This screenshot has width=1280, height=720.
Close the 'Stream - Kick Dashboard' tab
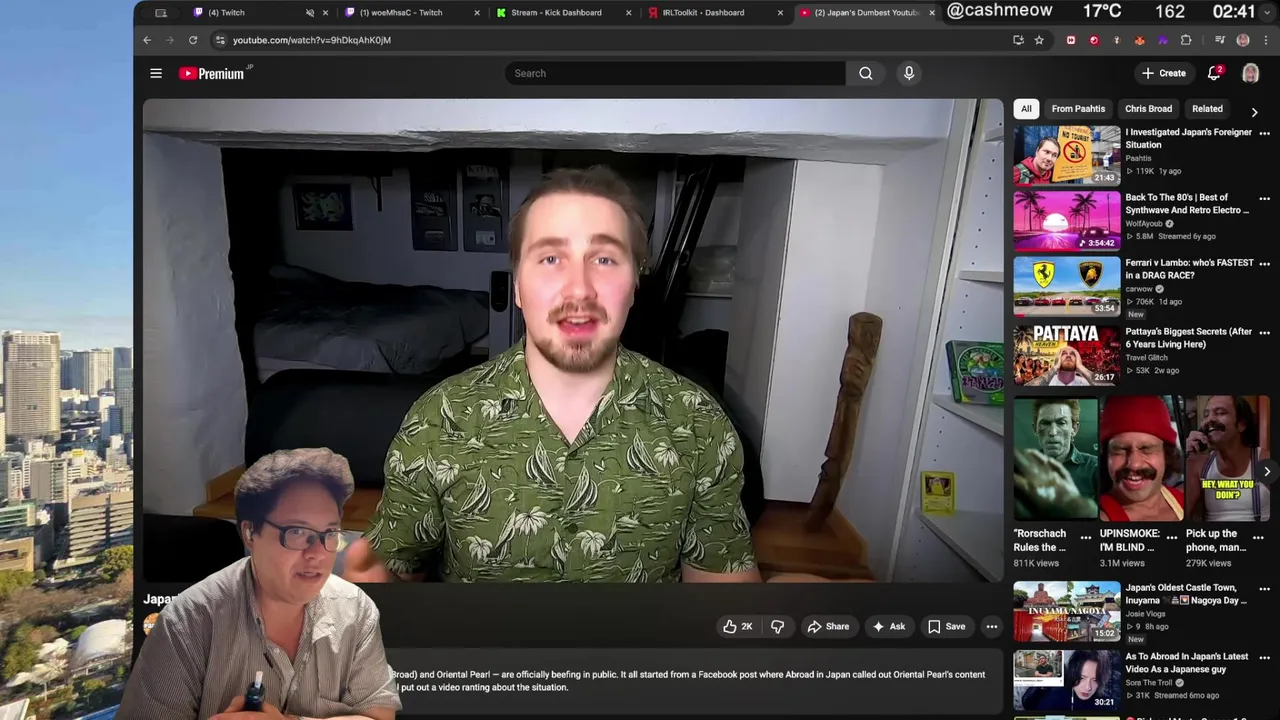[x=629, y=13]
